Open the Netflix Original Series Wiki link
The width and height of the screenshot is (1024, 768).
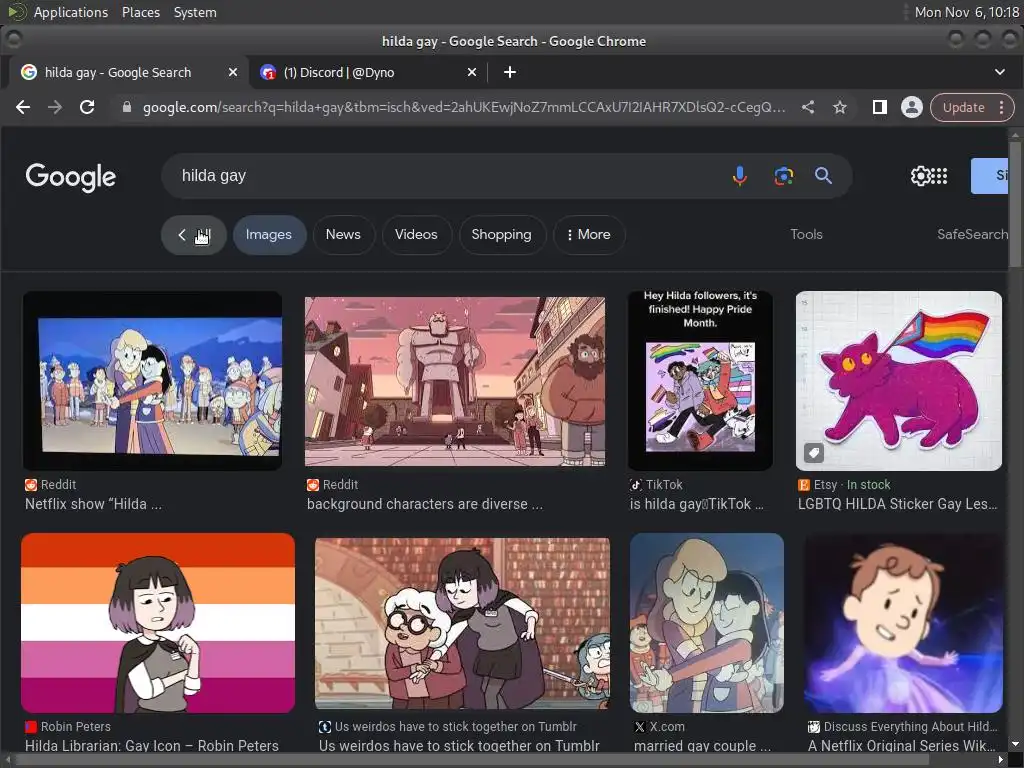click(901, 745)
